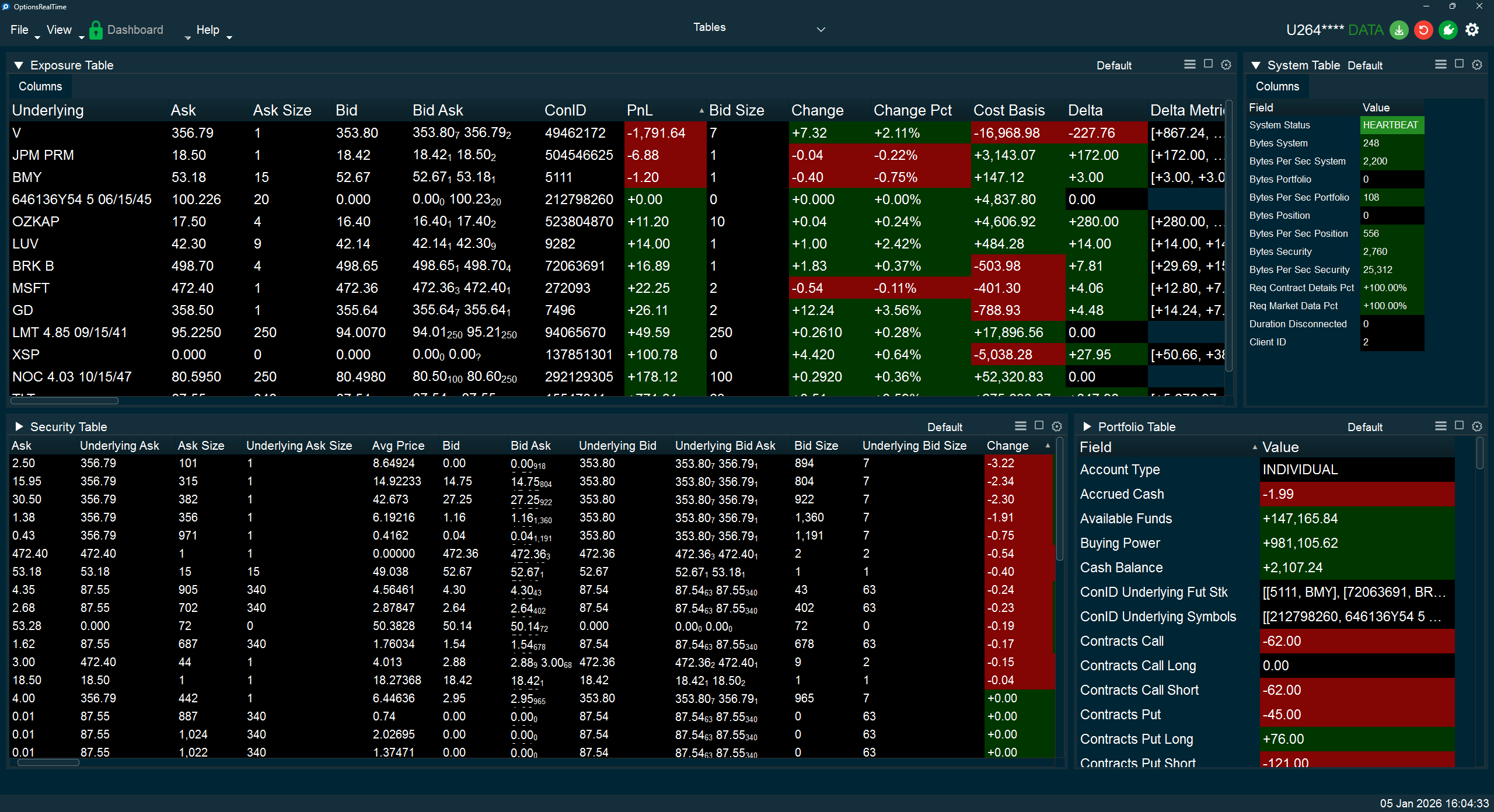
Task: Click the green connection plug icon
Action: pyautogui.click(x=1448, y=30)
